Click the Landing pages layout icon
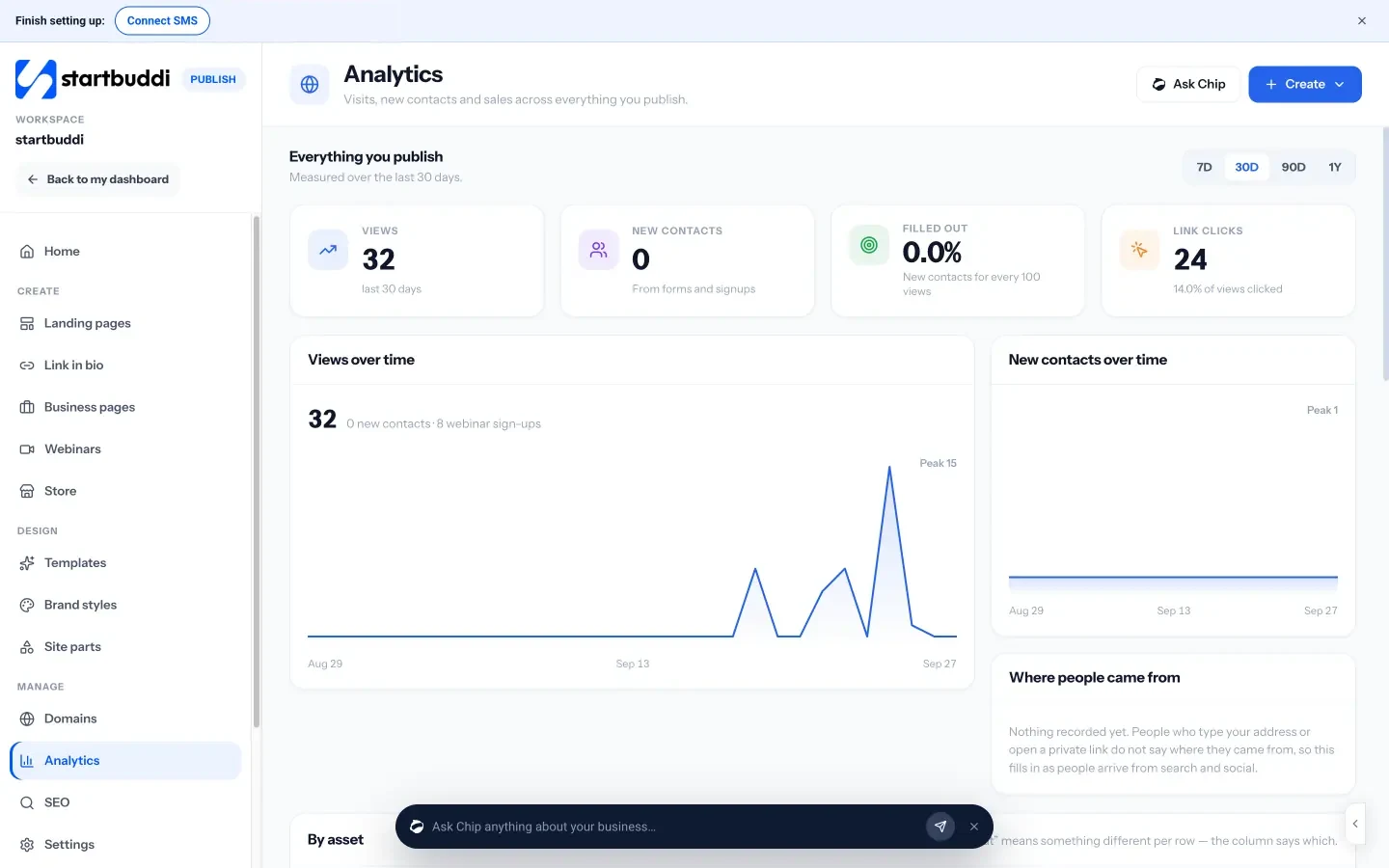 coord(27,324)
